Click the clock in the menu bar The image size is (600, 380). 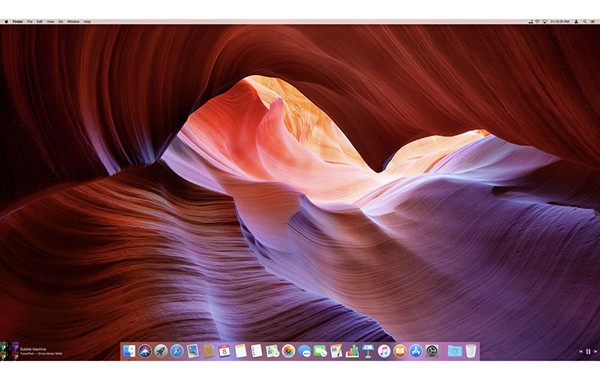560,21
